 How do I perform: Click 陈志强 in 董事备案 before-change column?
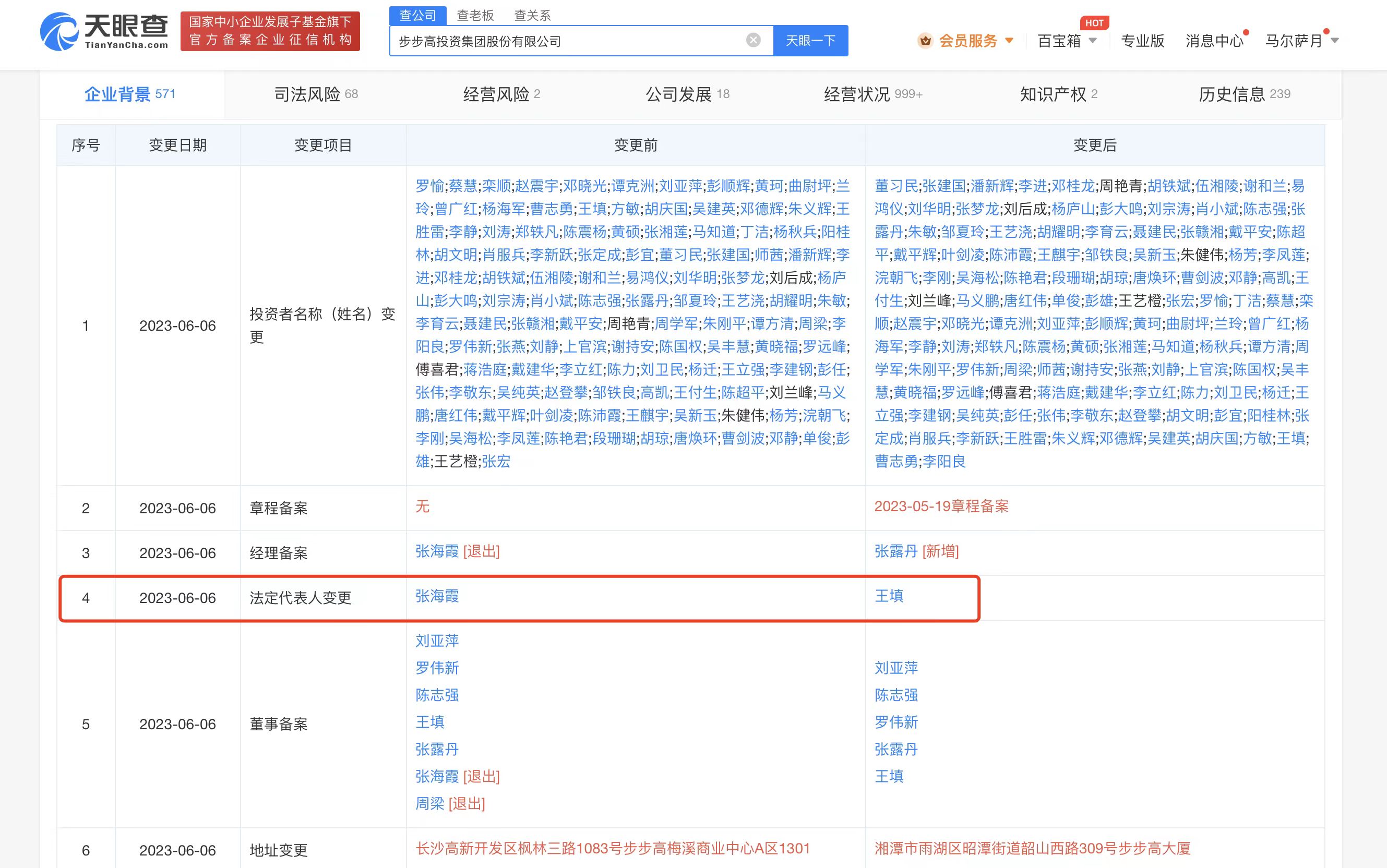click(x=437, y=695)
